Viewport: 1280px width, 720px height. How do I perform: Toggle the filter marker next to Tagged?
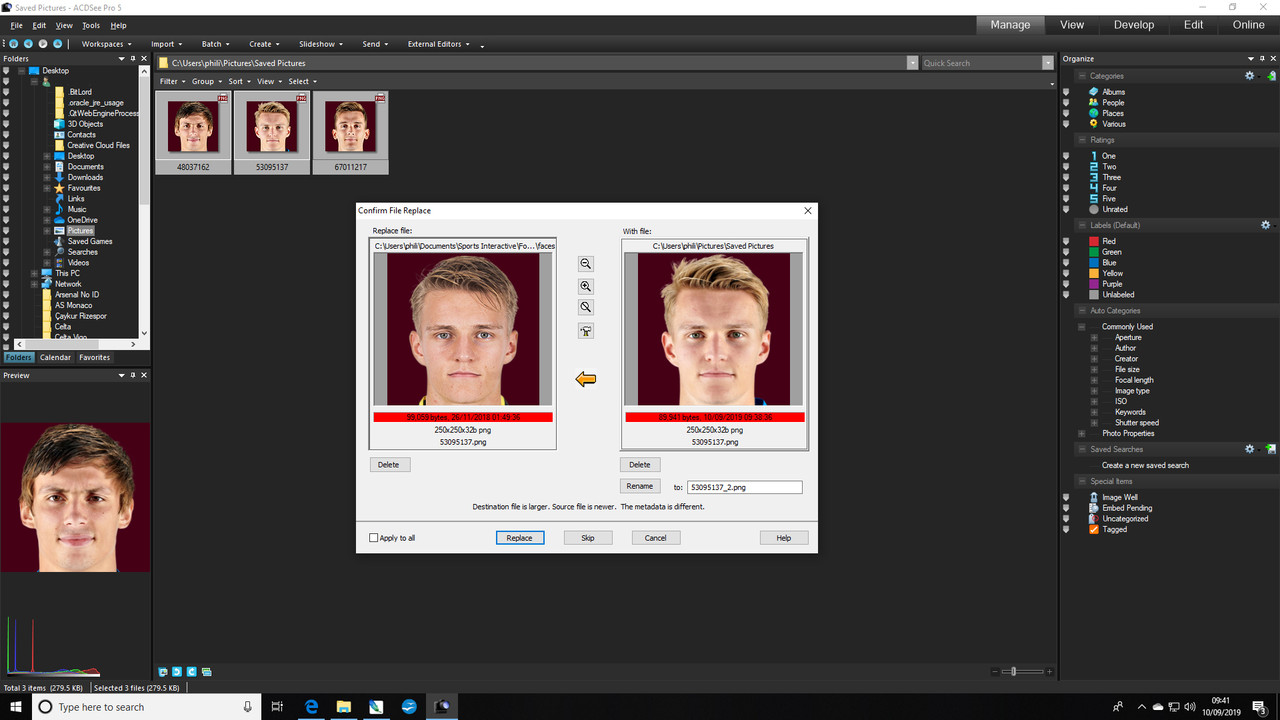click(1066, 530)
